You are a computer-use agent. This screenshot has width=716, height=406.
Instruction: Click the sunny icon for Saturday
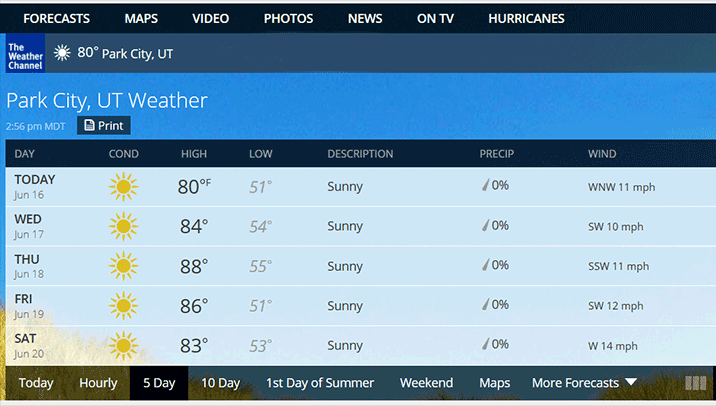(x=123, y=346)
